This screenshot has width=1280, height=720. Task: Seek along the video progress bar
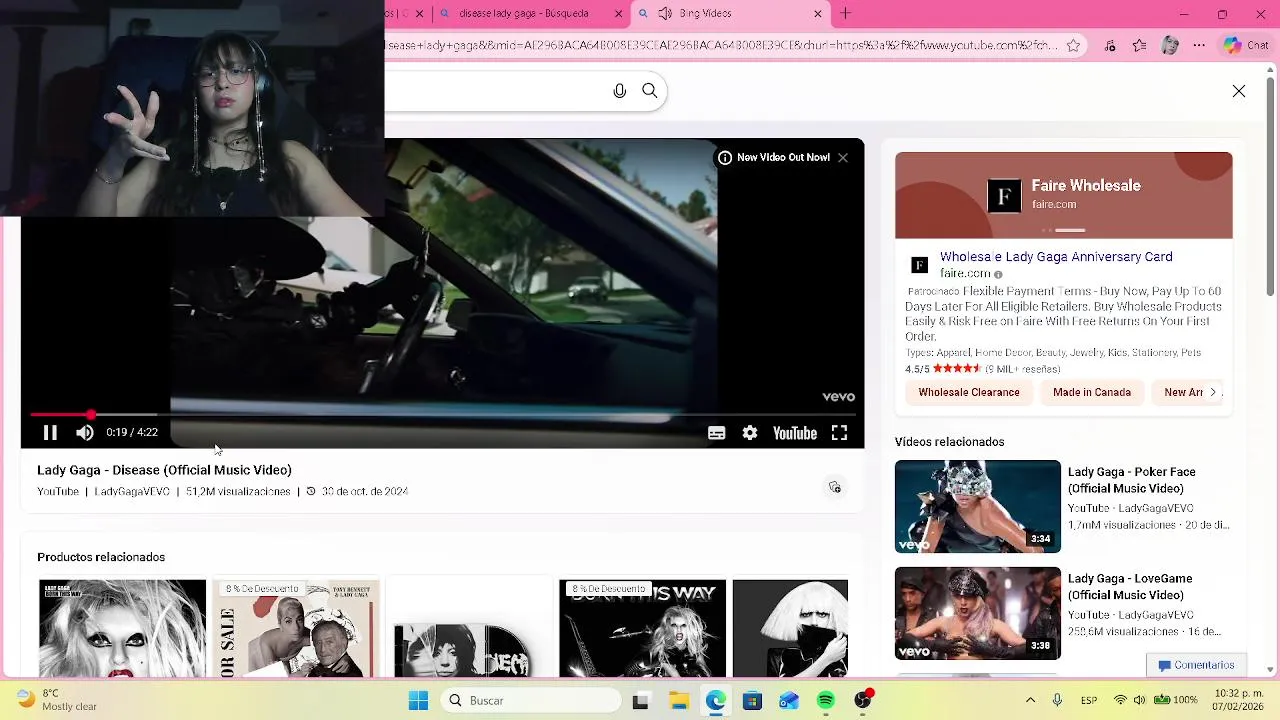point(442,414)
